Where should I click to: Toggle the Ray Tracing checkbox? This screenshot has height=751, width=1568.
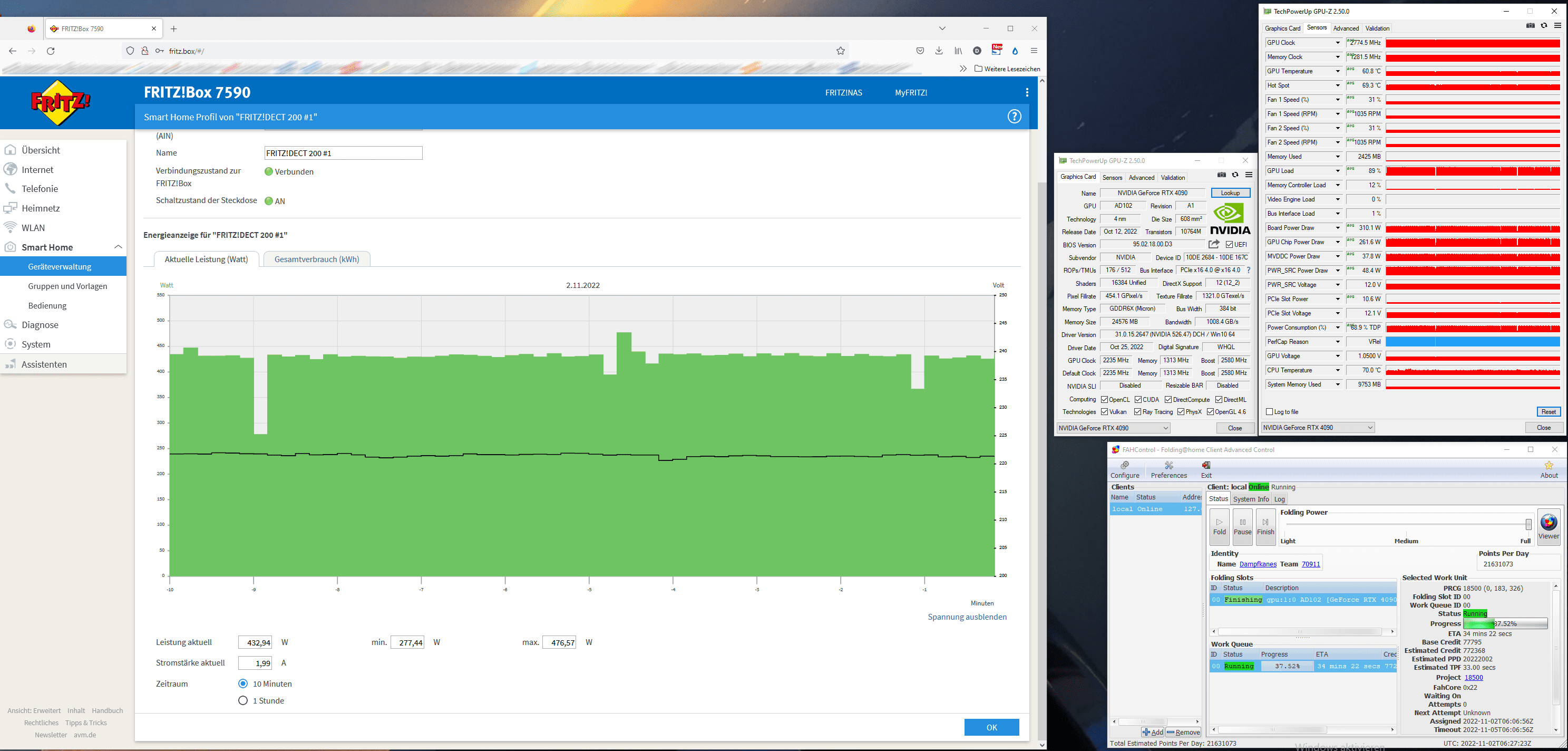pos(1137,412)
